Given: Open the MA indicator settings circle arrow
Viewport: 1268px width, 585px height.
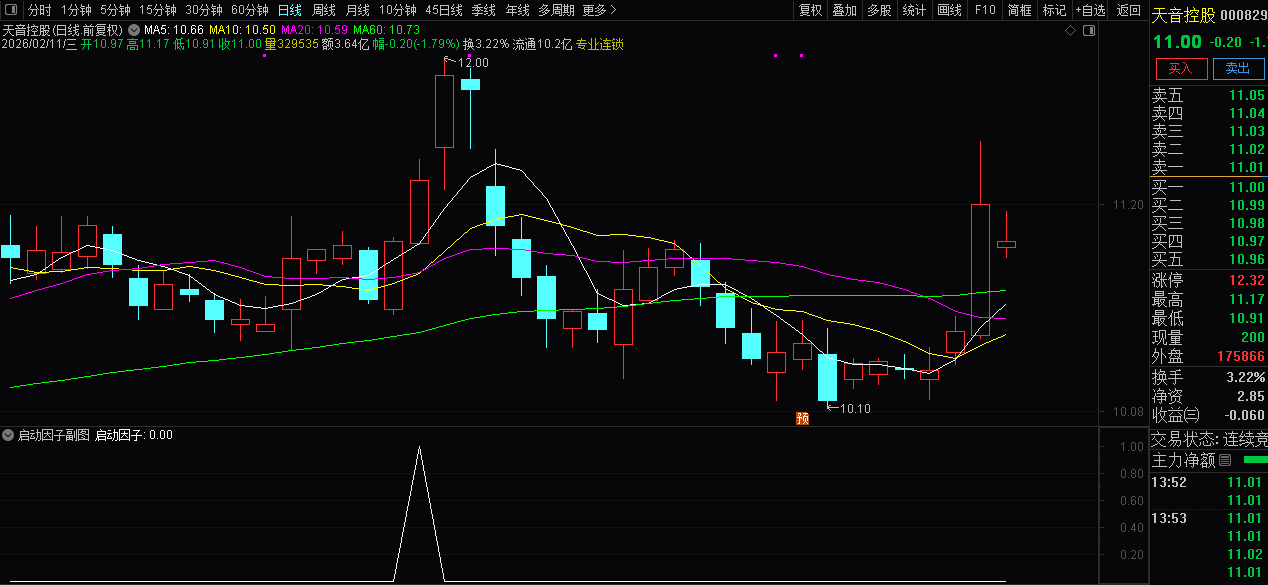Looking at the screenshot, I should pos(134,30).
